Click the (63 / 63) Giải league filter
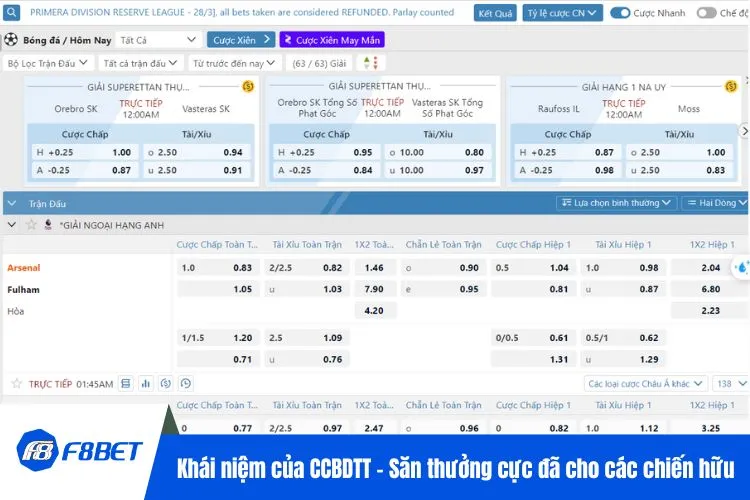 (x=319, y=63)
